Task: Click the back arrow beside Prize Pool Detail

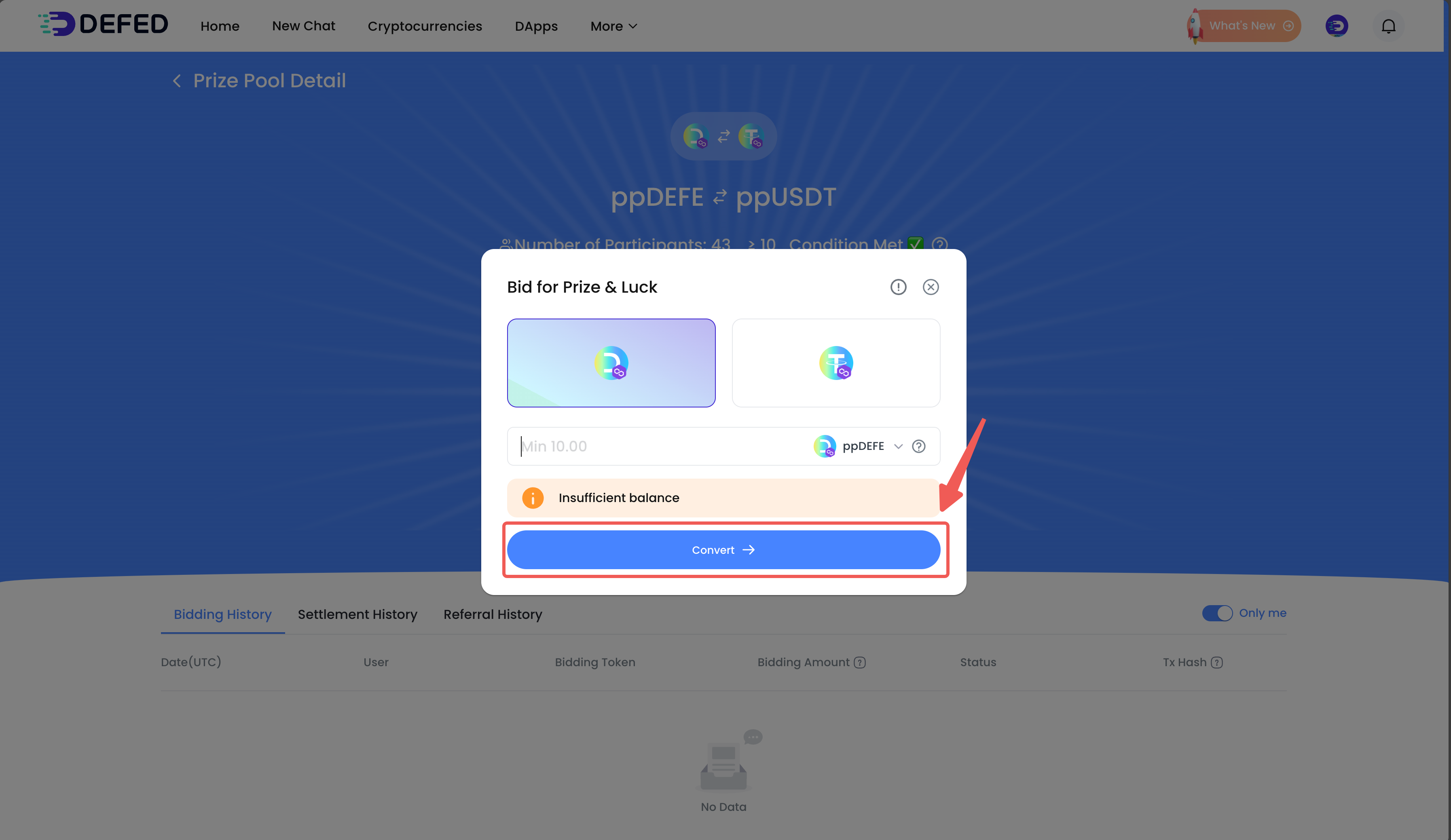Action: pos(177,81)
